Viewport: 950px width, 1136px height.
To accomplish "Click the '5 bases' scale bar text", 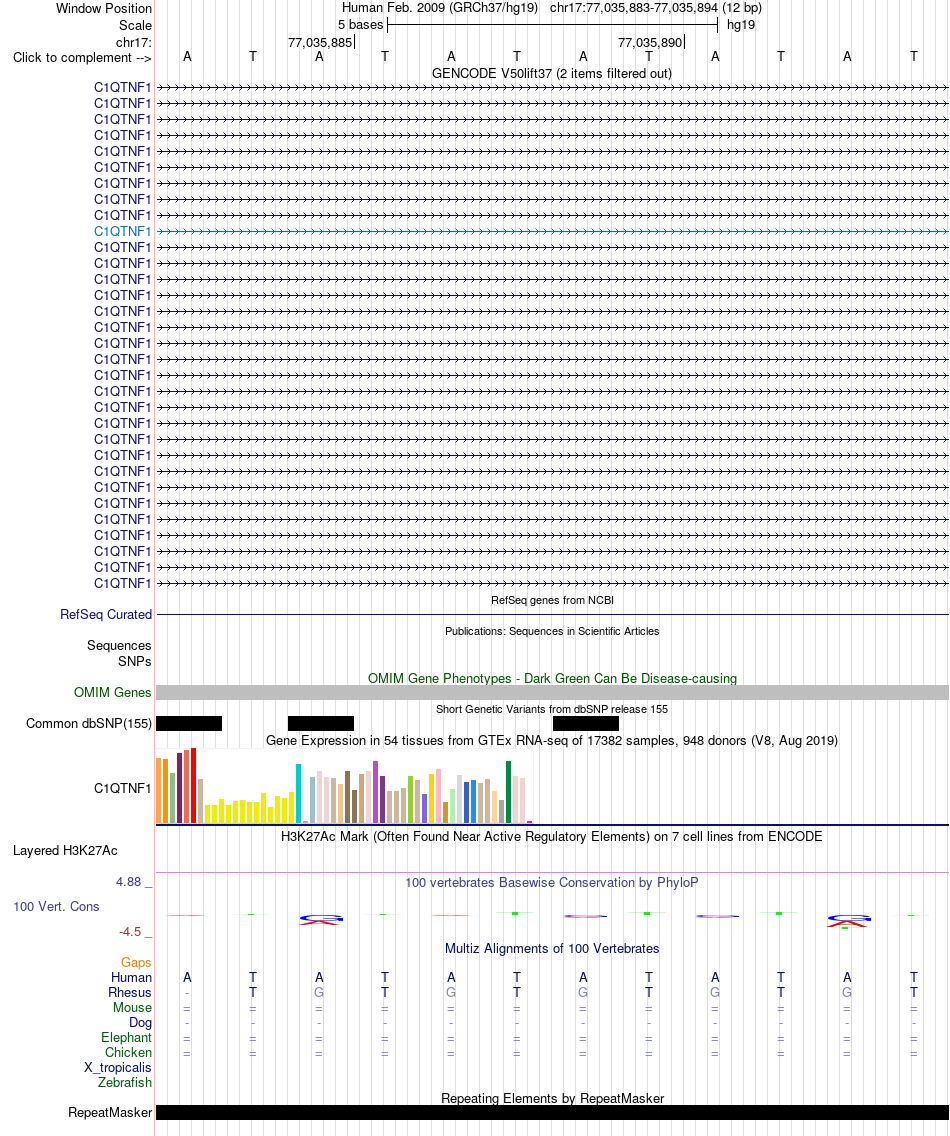I will [x=360, y=25].
